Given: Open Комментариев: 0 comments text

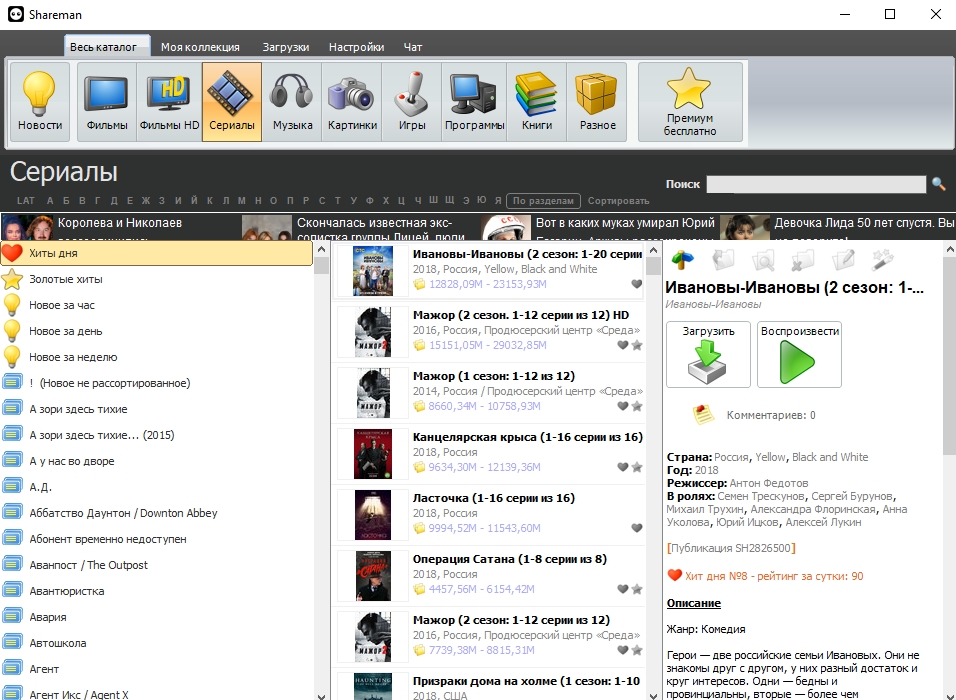Looking at the screenshot, I should (771, 415).
